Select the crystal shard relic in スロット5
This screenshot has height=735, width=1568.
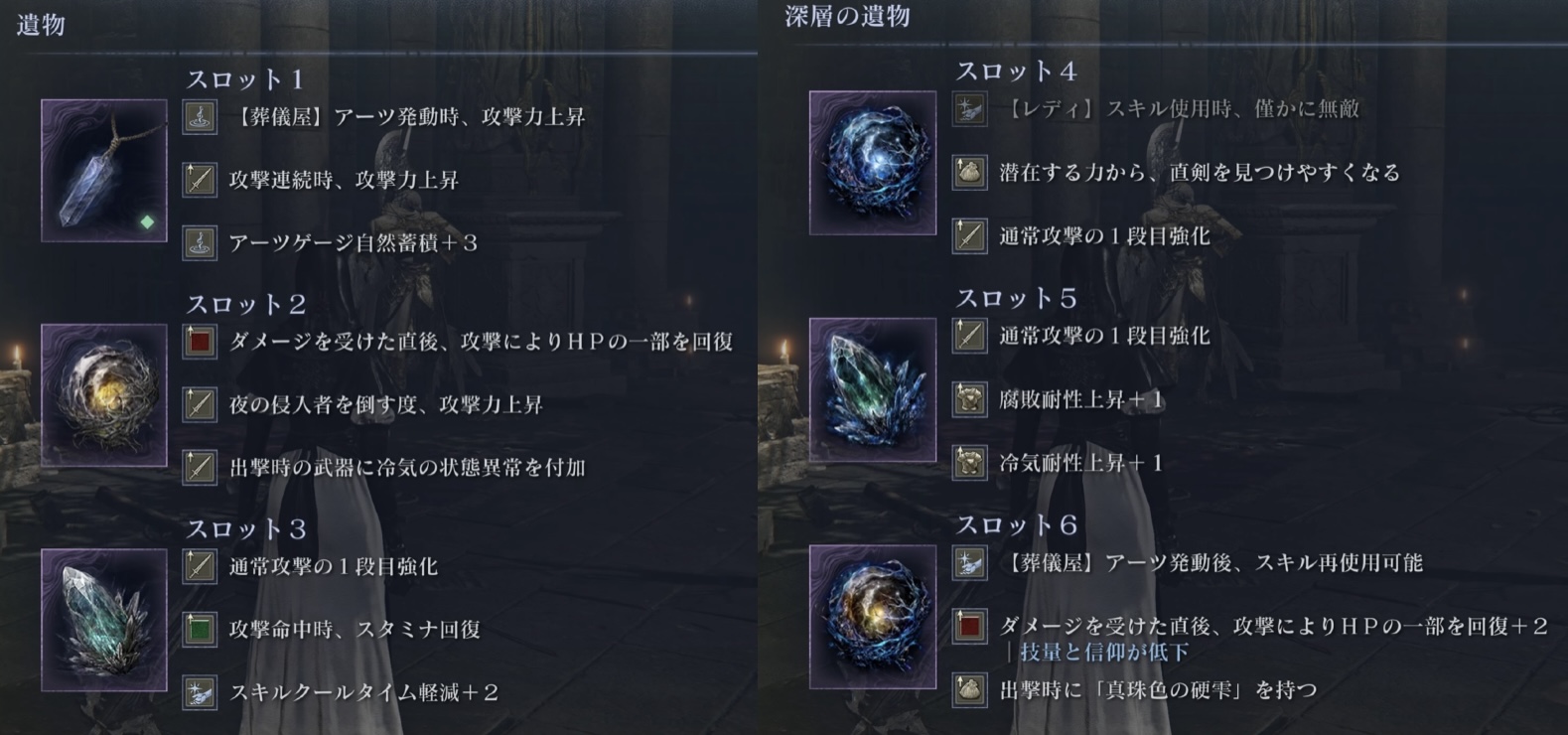pos(873,389)
